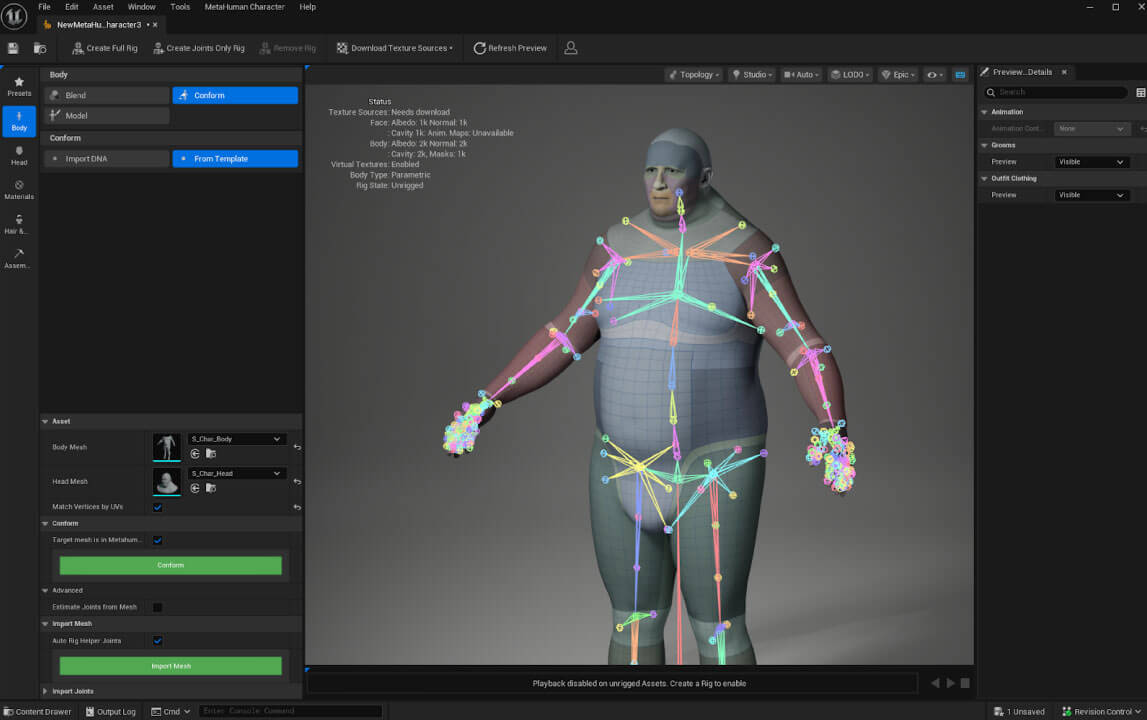Select the Blend body tool

point(107,95)
